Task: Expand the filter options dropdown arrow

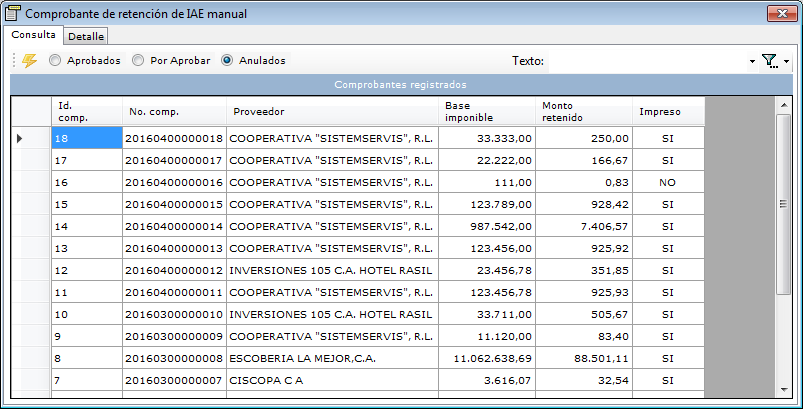Action: coord(786,61)
